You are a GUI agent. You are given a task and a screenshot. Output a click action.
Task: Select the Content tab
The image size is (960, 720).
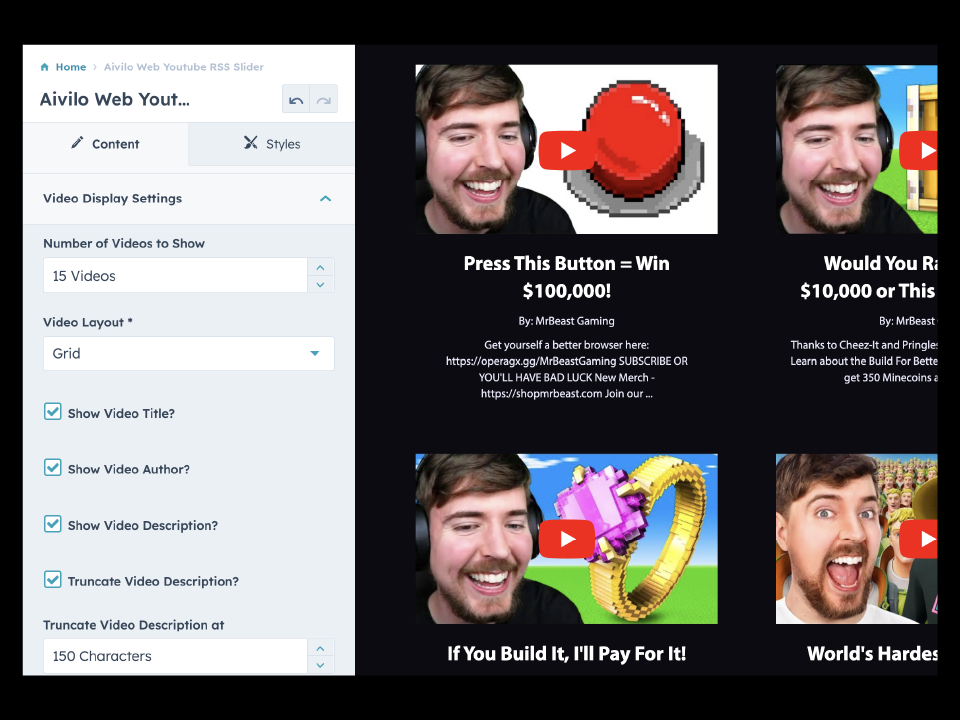pyautogui.click(x=105, y=144)
